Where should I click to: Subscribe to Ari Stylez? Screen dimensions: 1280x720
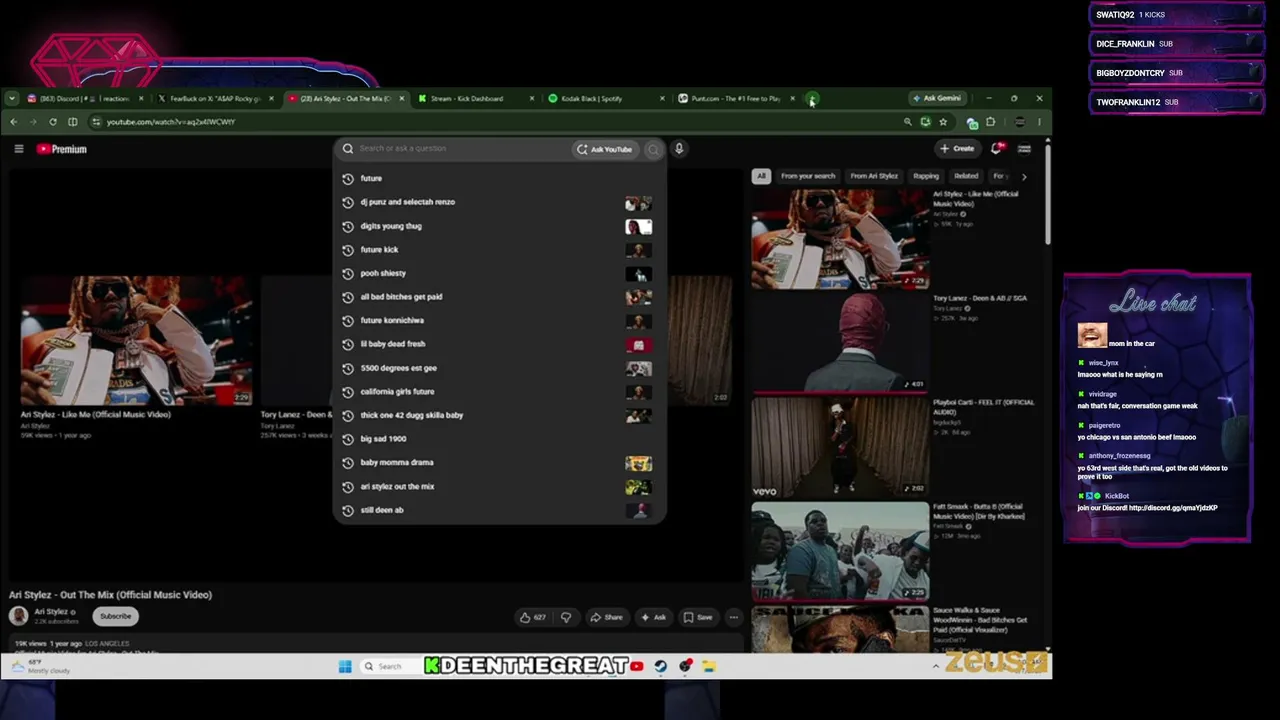[x=115, y=616]
